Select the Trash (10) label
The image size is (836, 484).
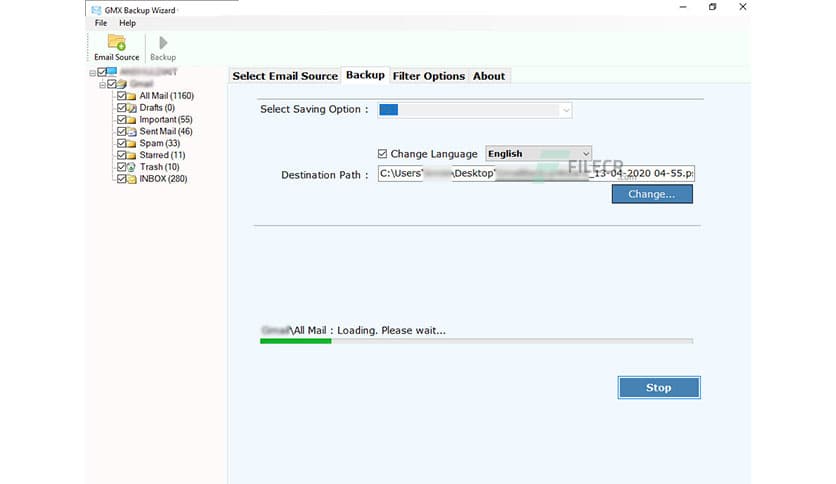pos(159,167)
